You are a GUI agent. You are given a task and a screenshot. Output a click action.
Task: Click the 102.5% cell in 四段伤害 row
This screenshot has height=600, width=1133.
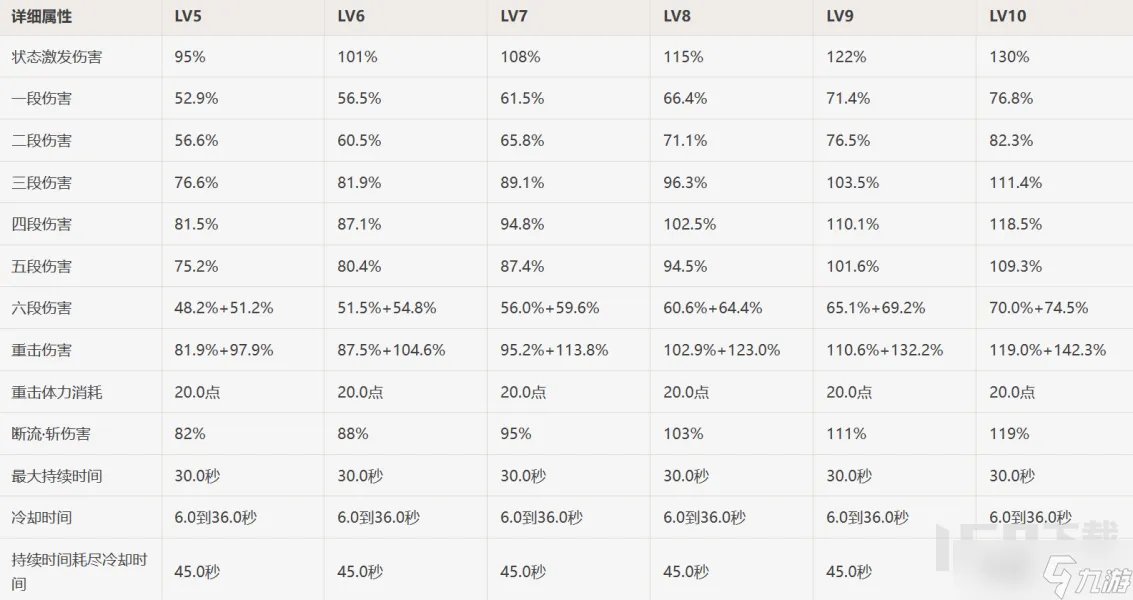[690, 225]
